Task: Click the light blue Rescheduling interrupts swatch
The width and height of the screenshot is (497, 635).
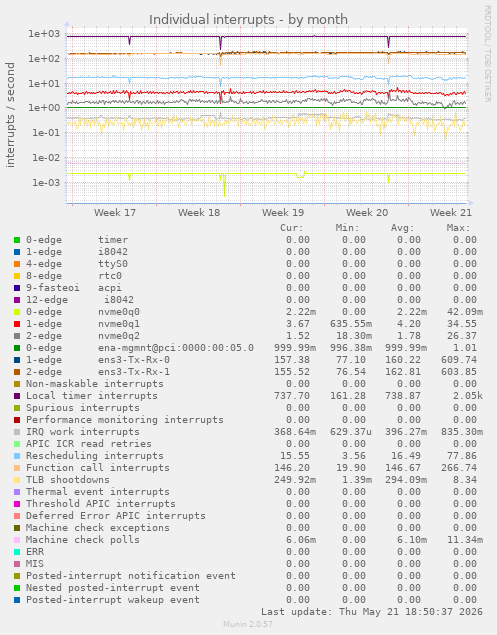Action: click(x=17, y=456)
